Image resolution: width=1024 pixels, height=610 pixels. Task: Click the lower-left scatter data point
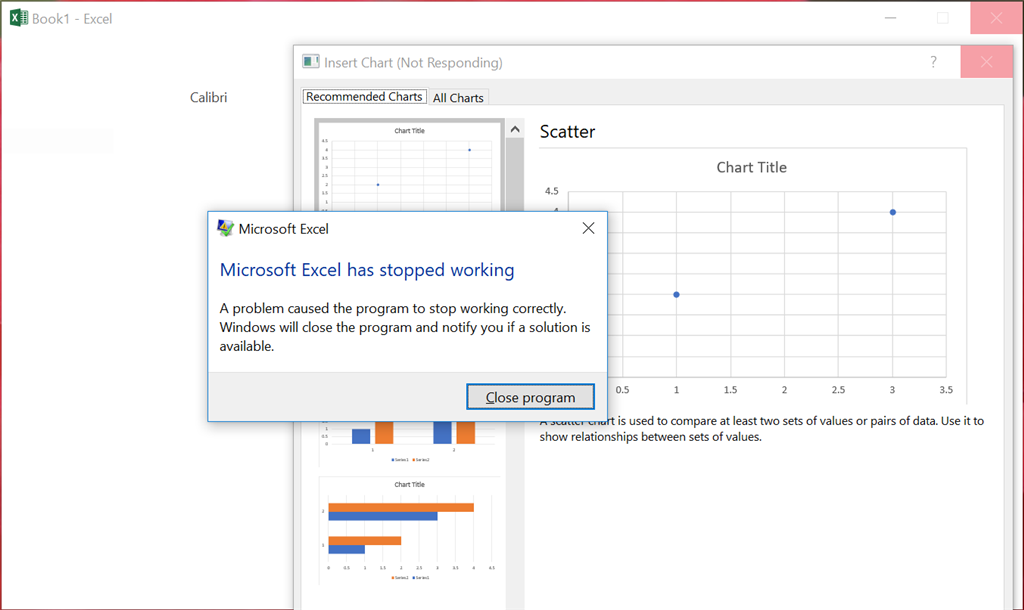click(677, 295)
